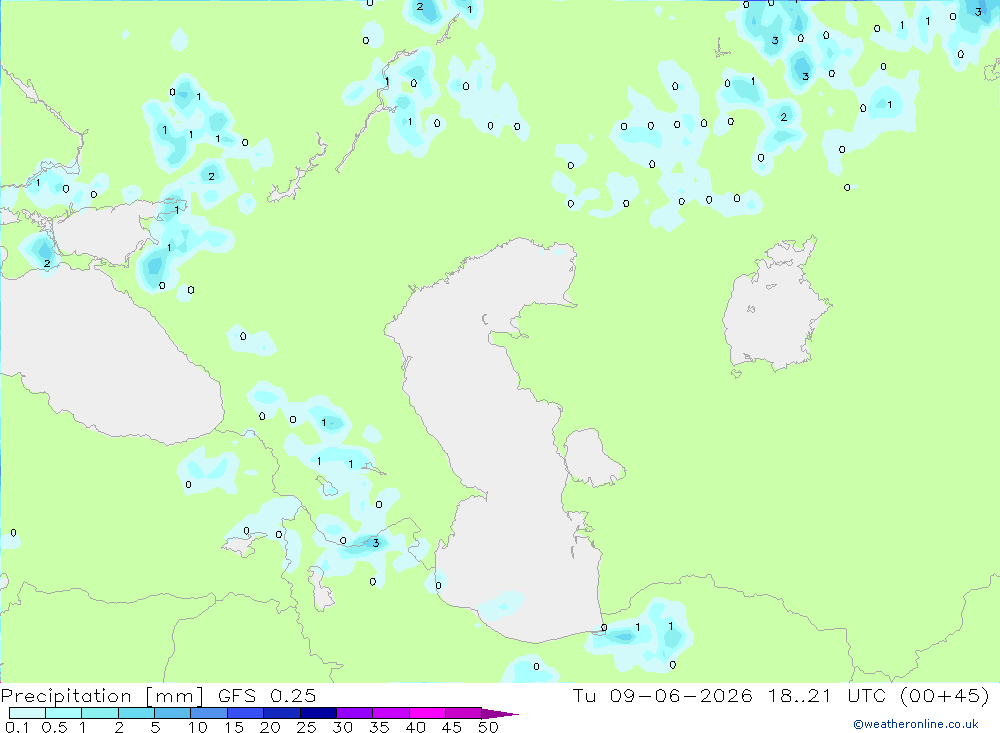The width and height of the screenshot is (1000, 733).
Task: Click the "18..21 UTC" time range text
Action: (827, 696)
